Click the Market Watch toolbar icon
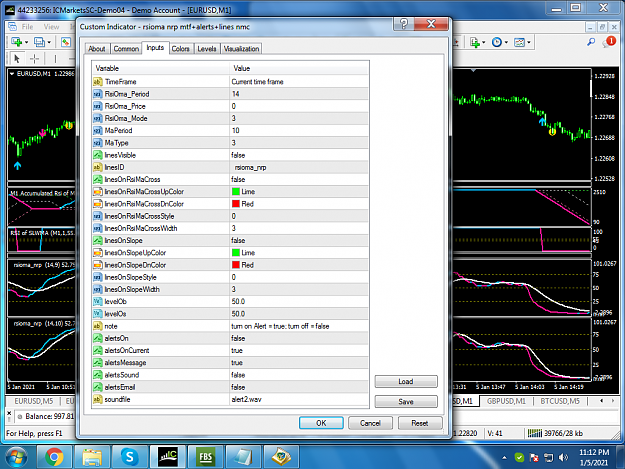The image size is (625, 469). click(x=66, y=42)
